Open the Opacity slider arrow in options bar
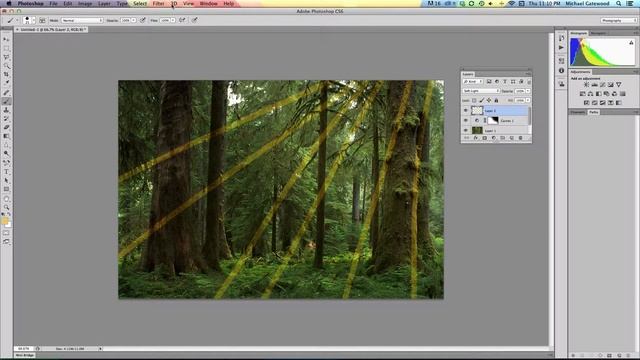This screenshot has width=640, height=360. click(133, 20)
